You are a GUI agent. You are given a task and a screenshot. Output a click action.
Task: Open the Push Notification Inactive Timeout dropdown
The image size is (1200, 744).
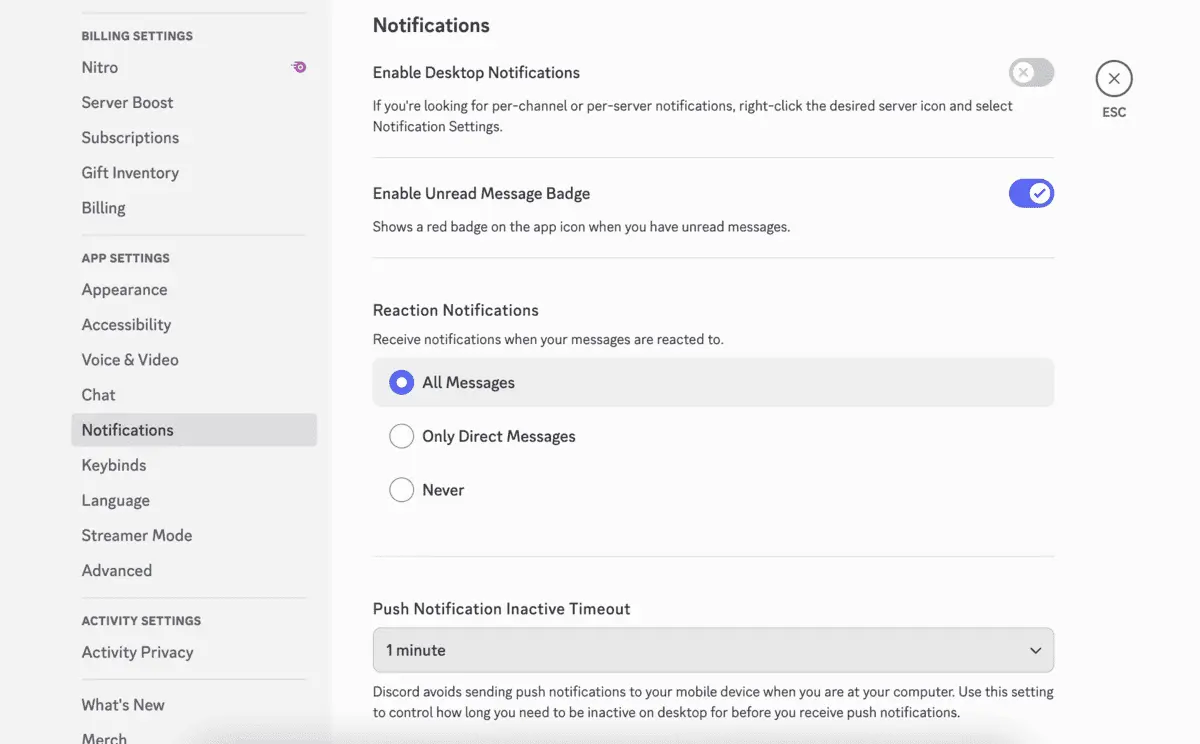(712, 650)
